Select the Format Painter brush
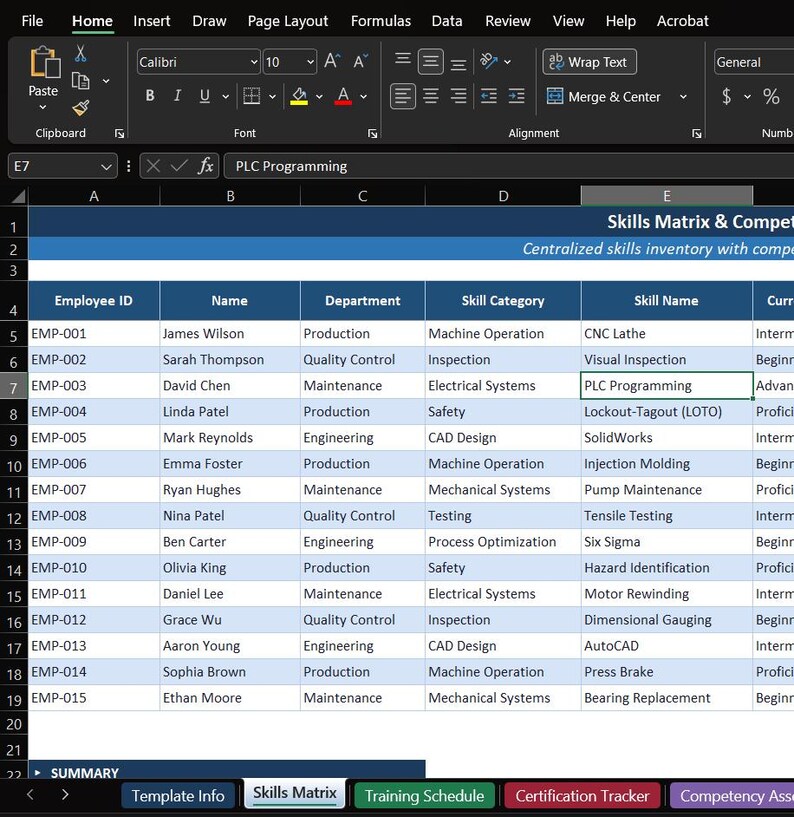Viewport: 794px width, 817px height. point(81,108)
